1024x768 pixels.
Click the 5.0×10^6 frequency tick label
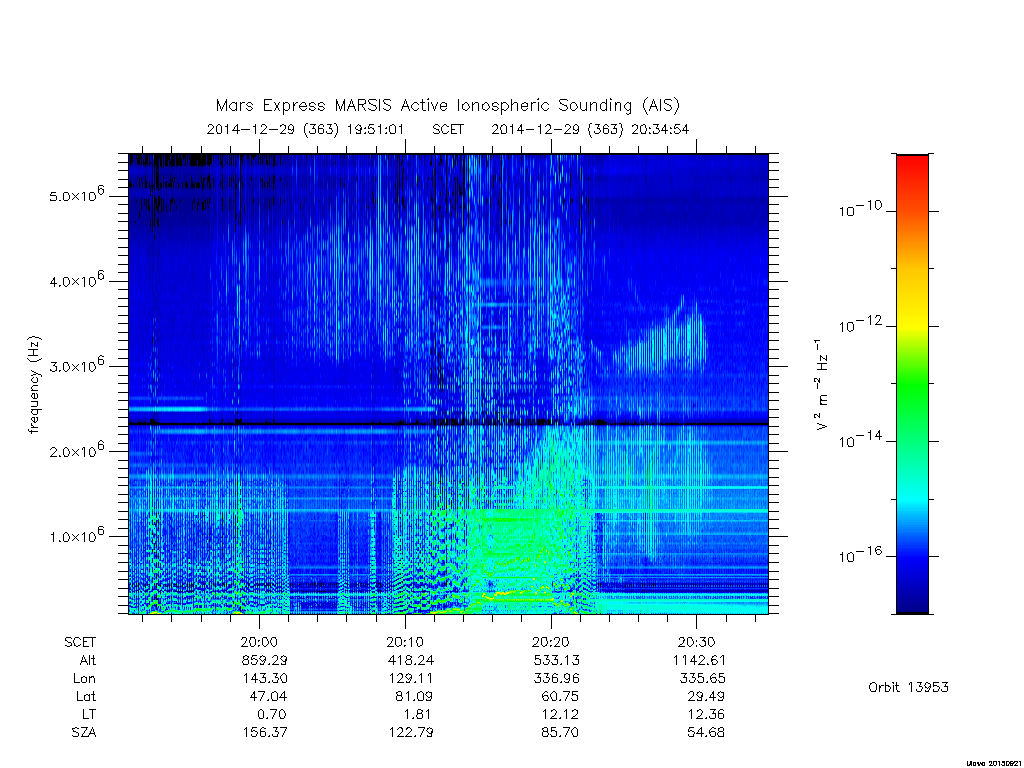[76, 194]
